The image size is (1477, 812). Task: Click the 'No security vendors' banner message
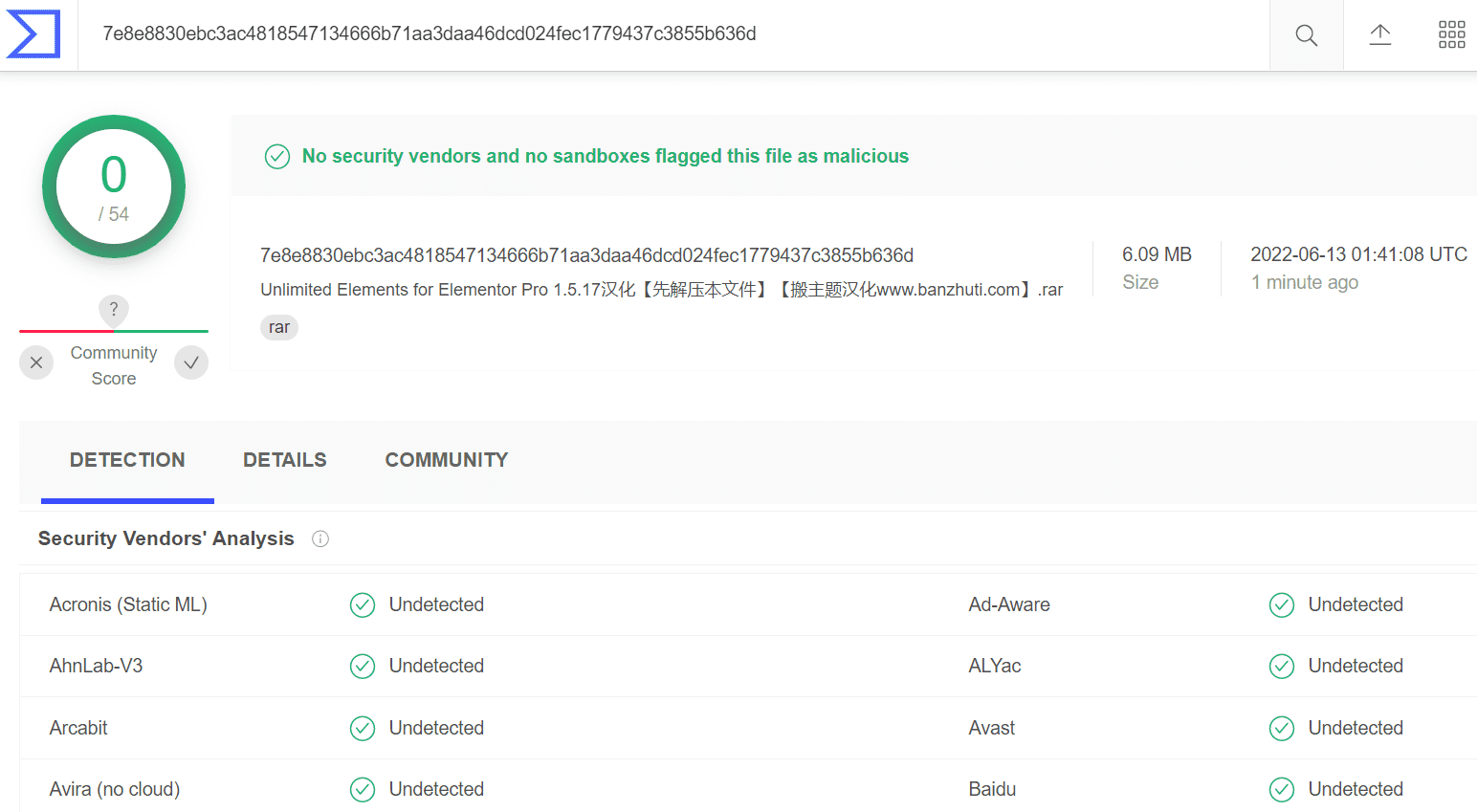pos(606,156)
